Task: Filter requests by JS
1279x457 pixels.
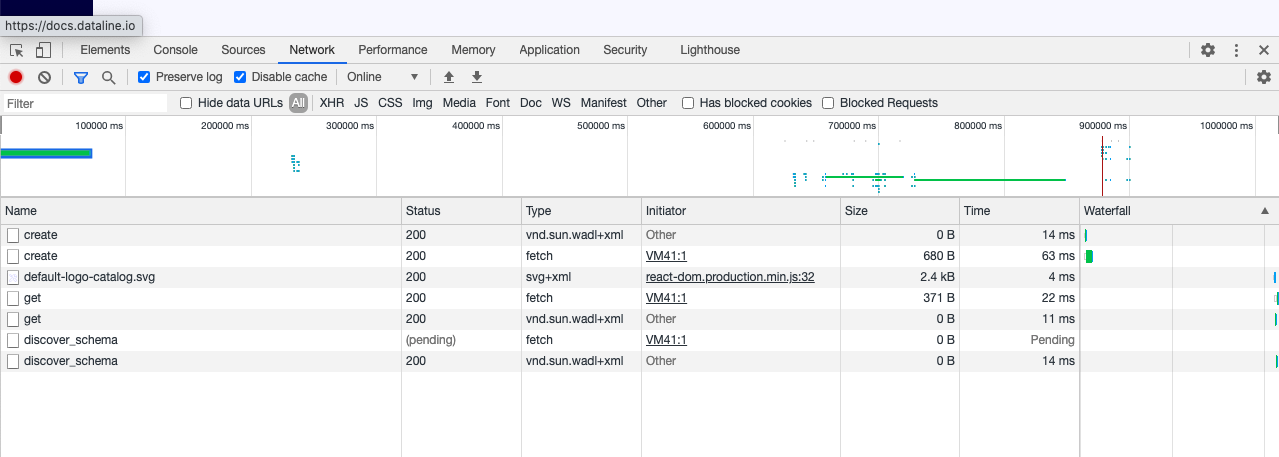Action: (361, 103)
